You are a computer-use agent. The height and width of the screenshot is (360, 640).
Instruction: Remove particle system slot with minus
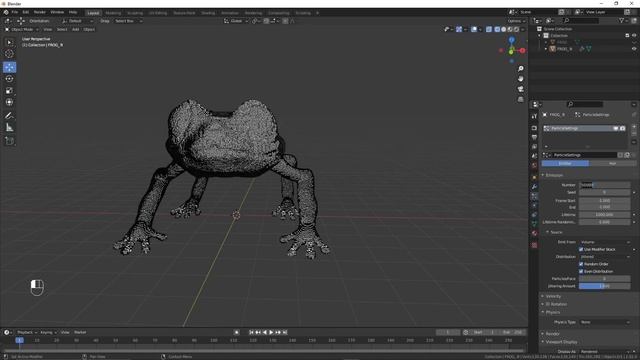[x=634, y=134]
